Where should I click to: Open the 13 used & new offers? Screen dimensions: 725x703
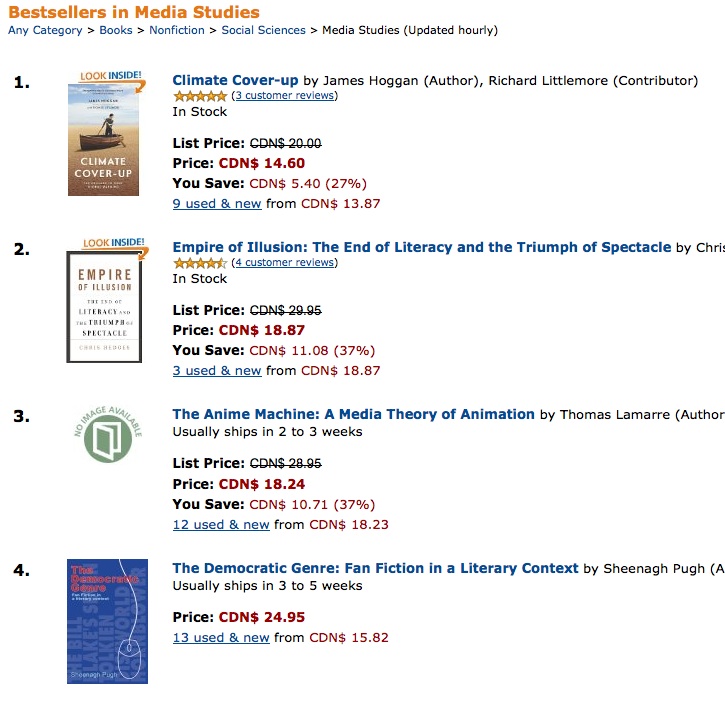coord(221,637)
